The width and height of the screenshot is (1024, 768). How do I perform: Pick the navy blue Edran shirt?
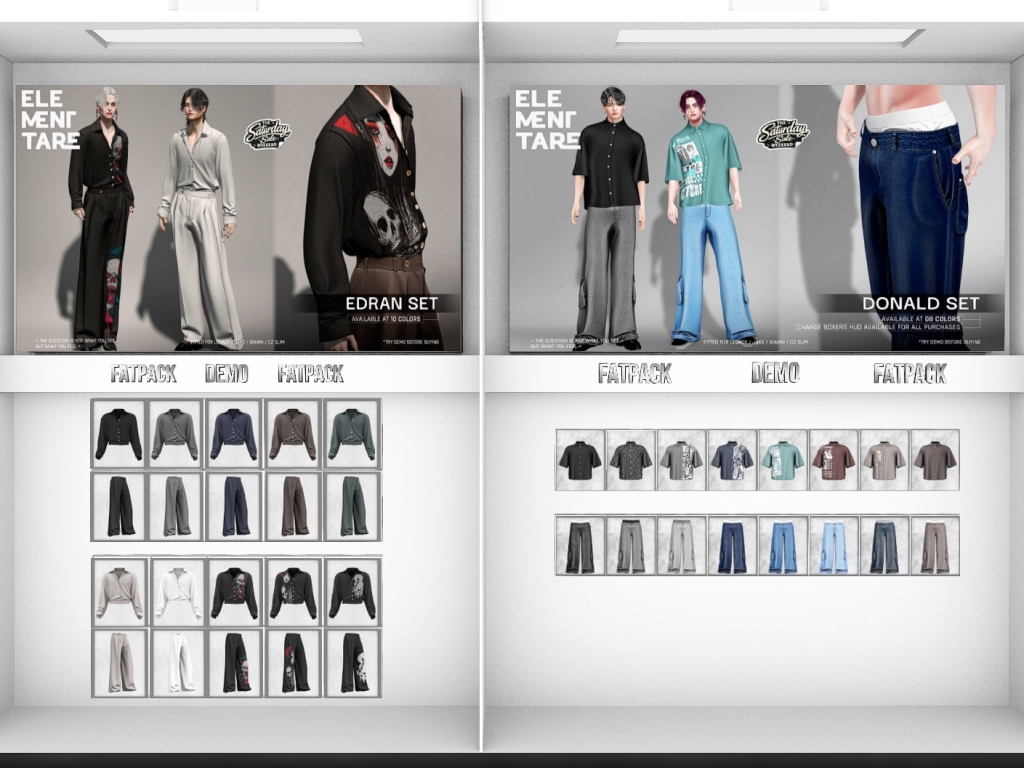click(235, 435)
